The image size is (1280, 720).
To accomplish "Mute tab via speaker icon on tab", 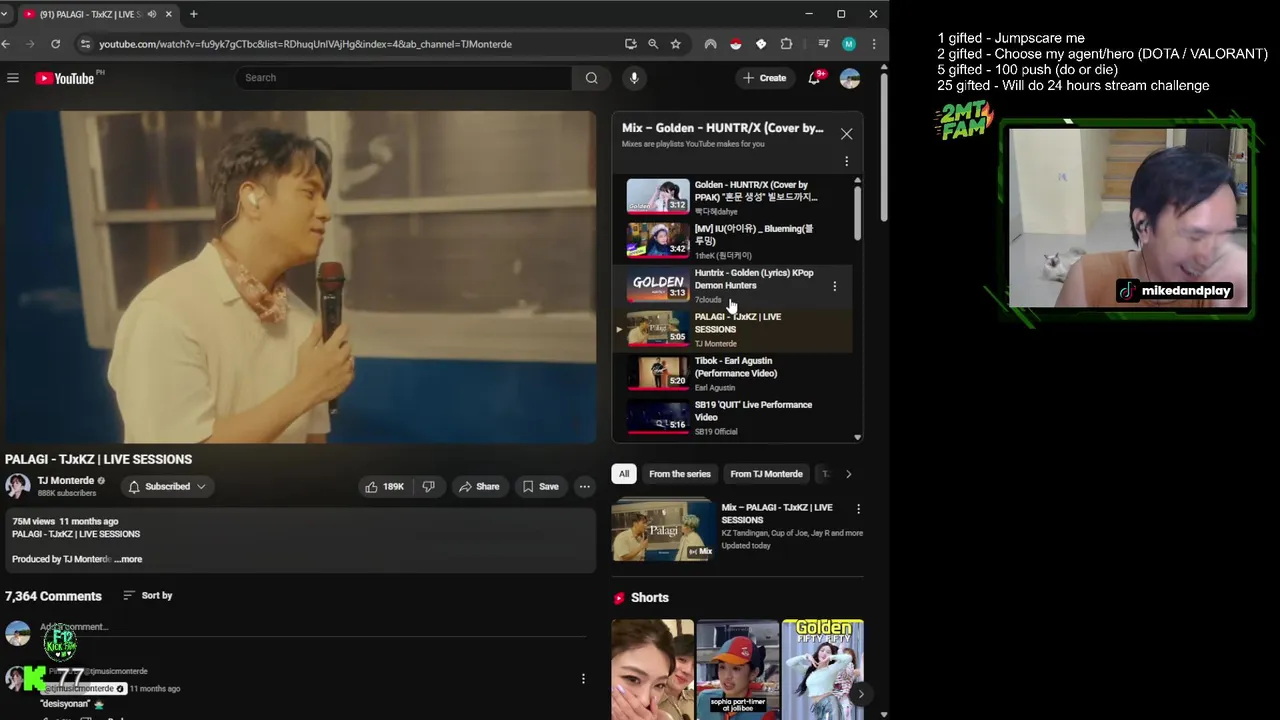I will point(152,14).
